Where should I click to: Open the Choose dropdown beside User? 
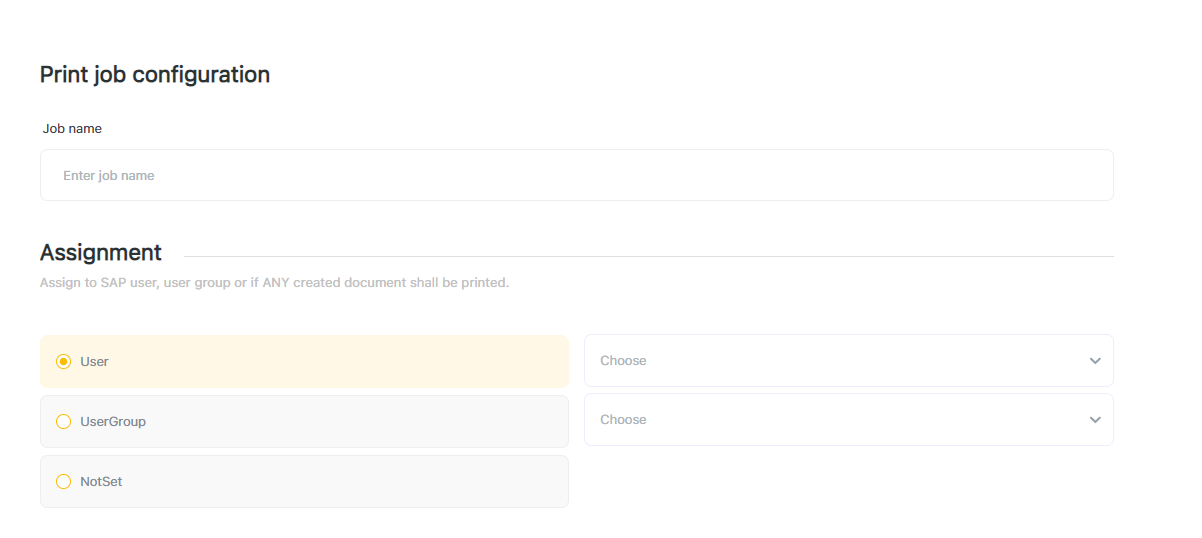coord(830,360)
